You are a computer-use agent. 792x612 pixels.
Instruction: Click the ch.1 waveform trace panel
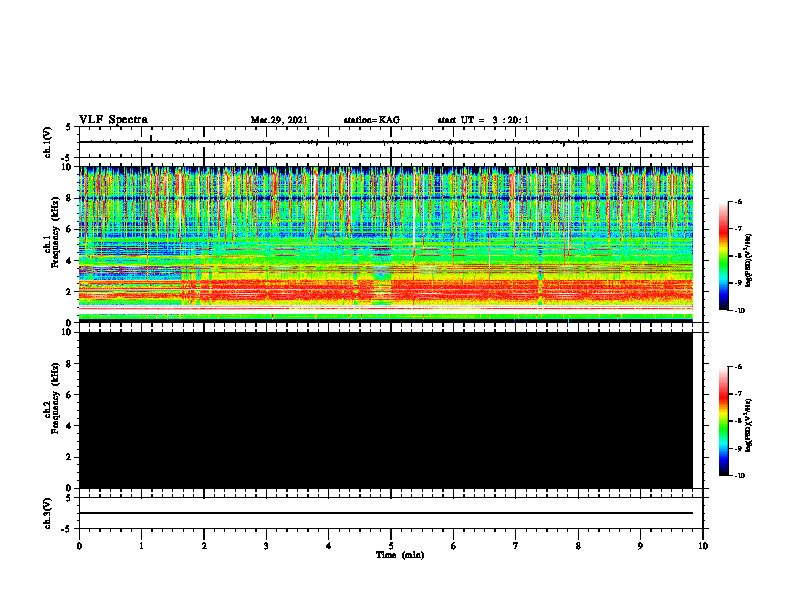pyautogui.click(x=391, y=142)
